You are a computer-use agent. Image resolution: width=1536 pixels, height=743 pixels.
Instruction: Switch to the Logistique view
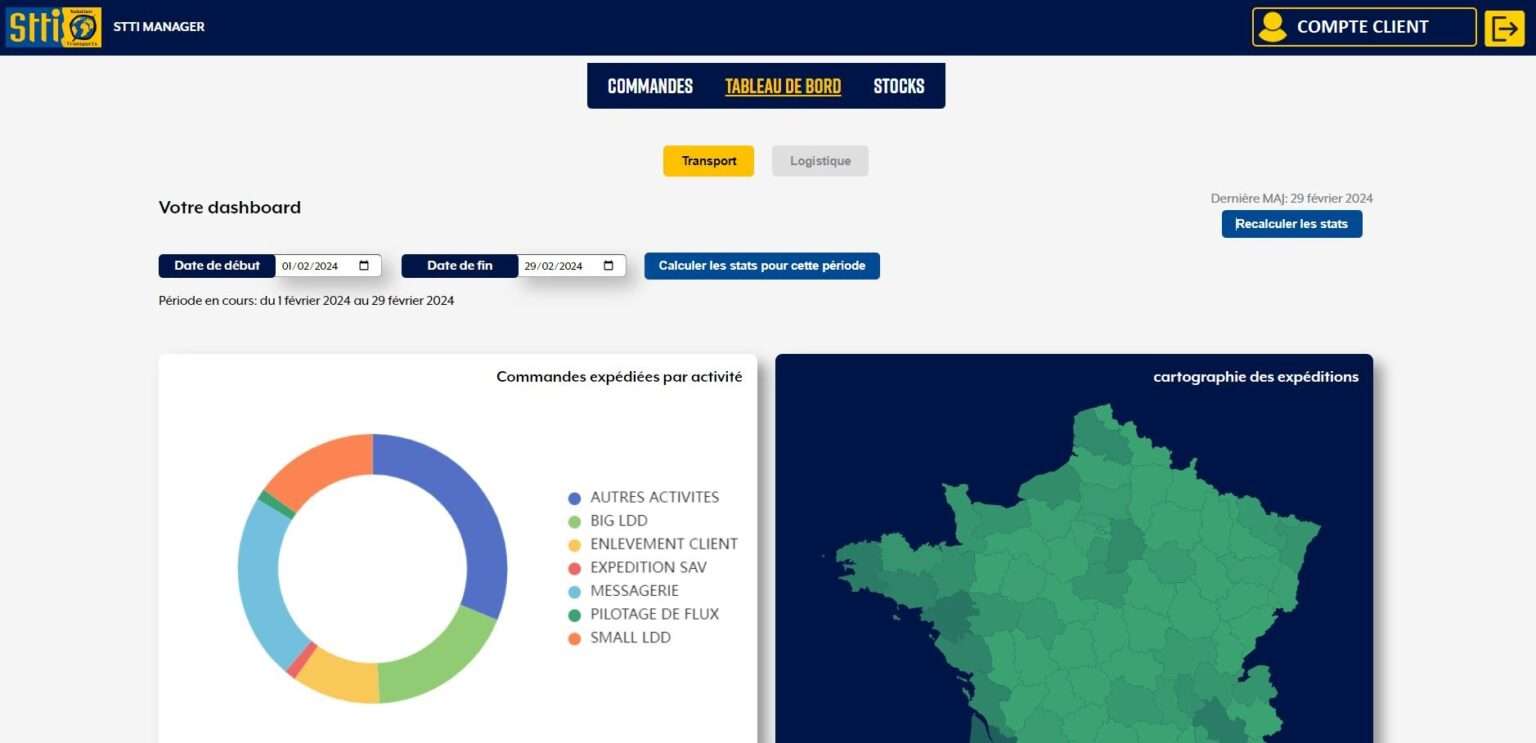(819, 160)
